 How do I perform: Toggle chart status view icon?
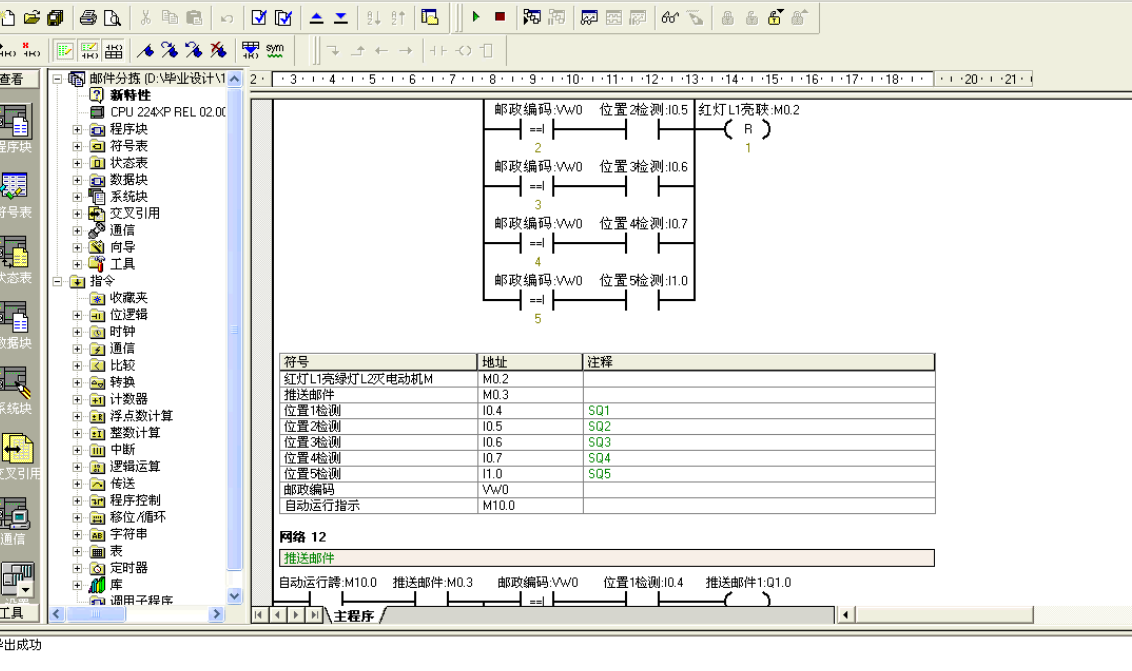tap(589, 17)
